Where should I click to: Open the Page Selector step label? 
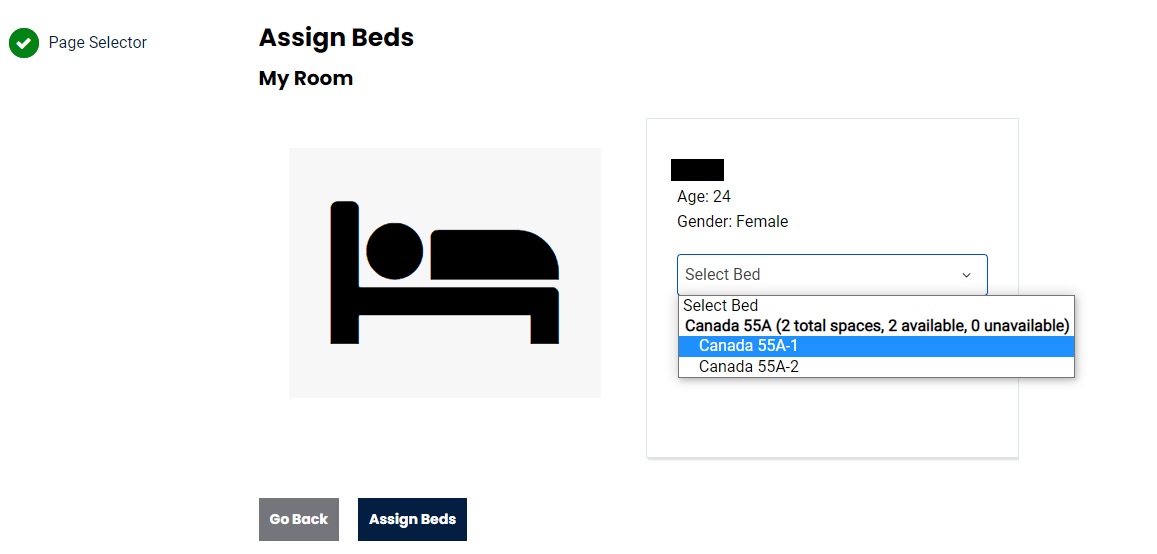pos(97,43)
